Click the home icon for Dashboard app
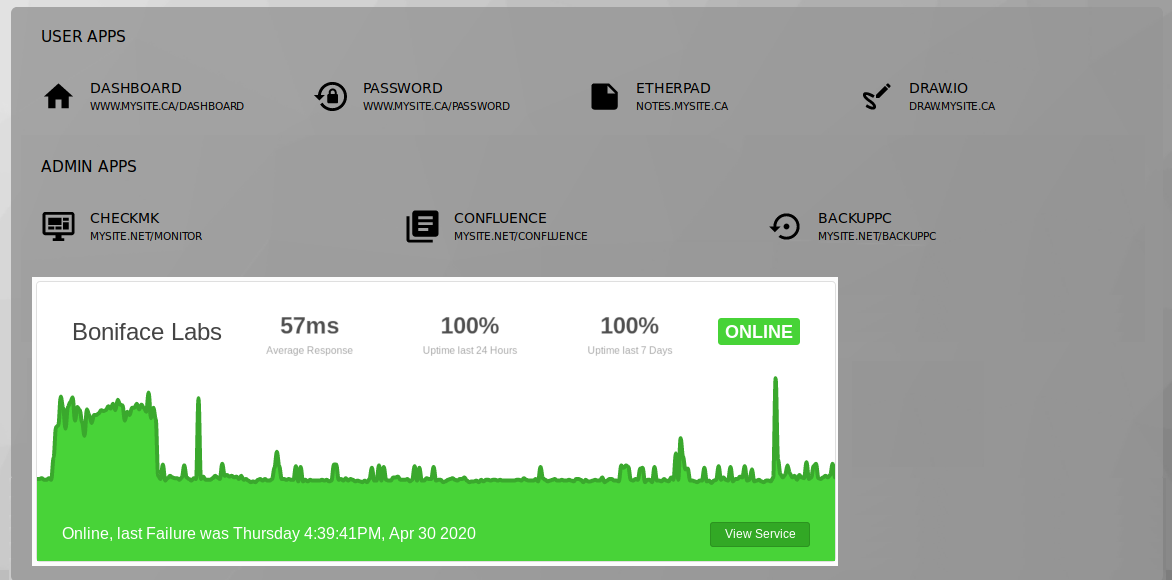This screenshot has height=580, width=1172. point(59,95)
